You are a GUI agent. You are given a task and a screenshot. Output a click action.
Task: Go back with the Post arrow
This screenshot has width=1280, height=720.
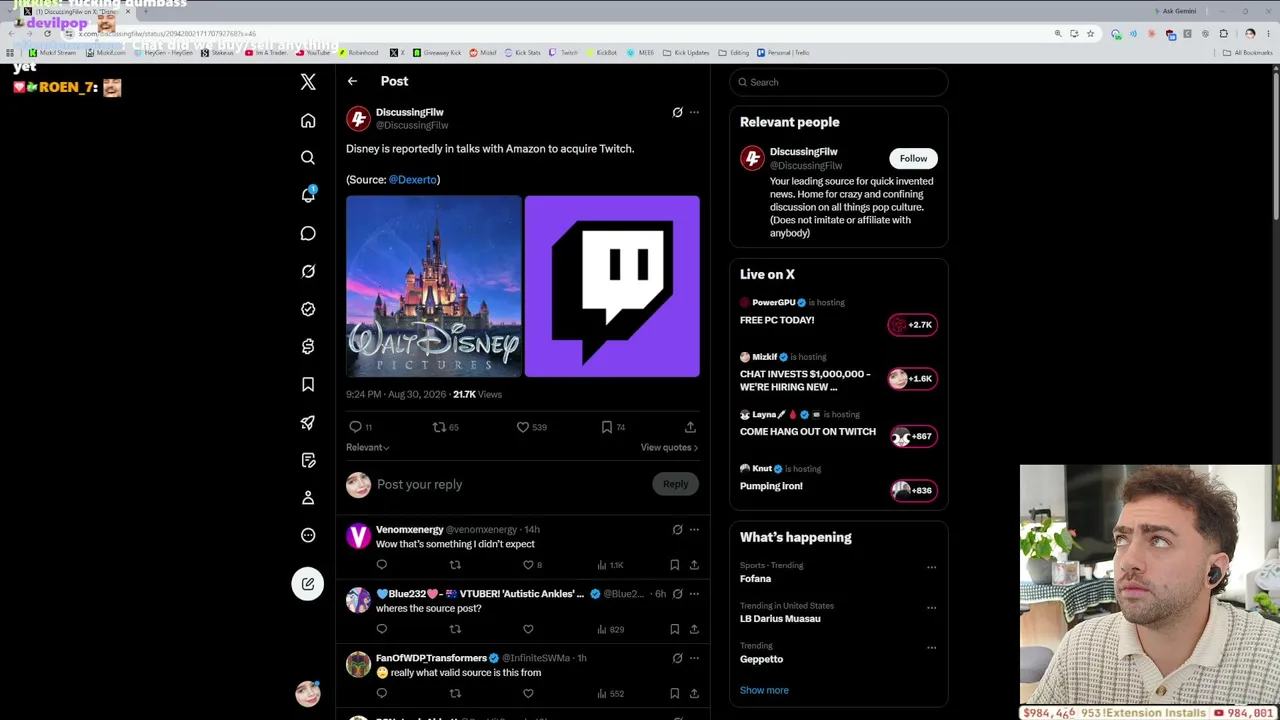[x=352, y=81]
